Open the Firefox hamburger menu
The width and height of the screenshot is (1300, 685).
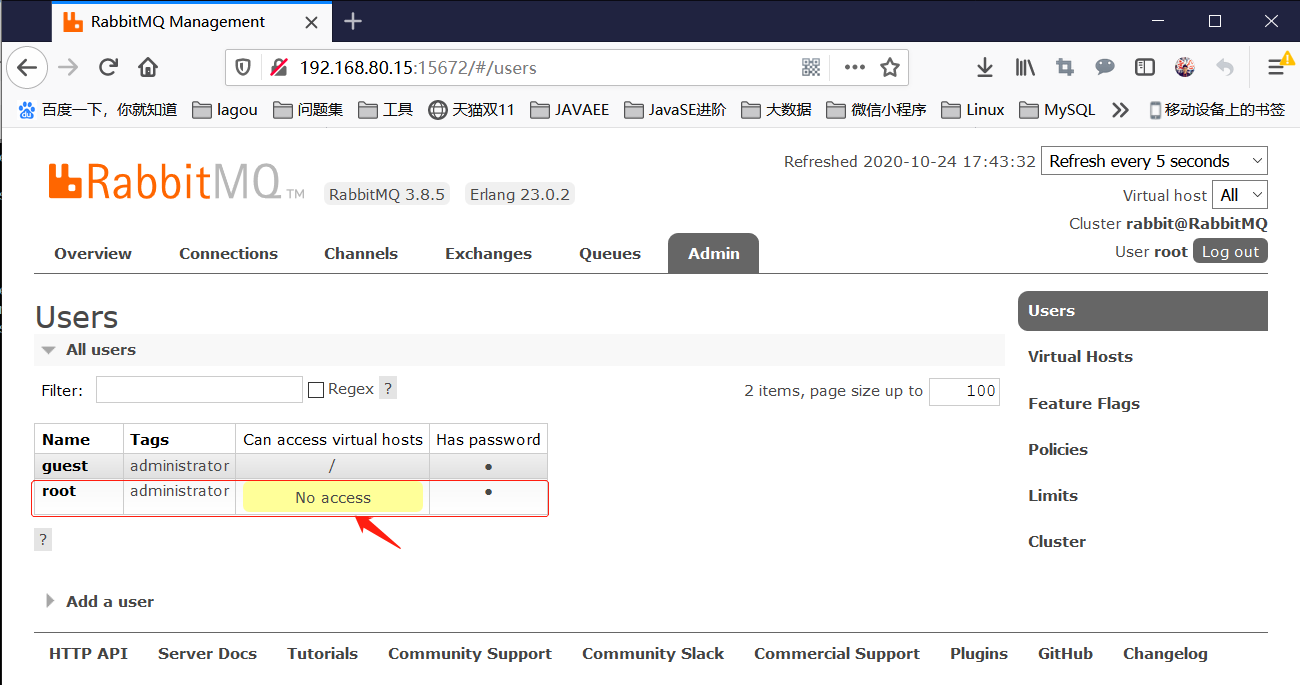(x=1278, y=67)
